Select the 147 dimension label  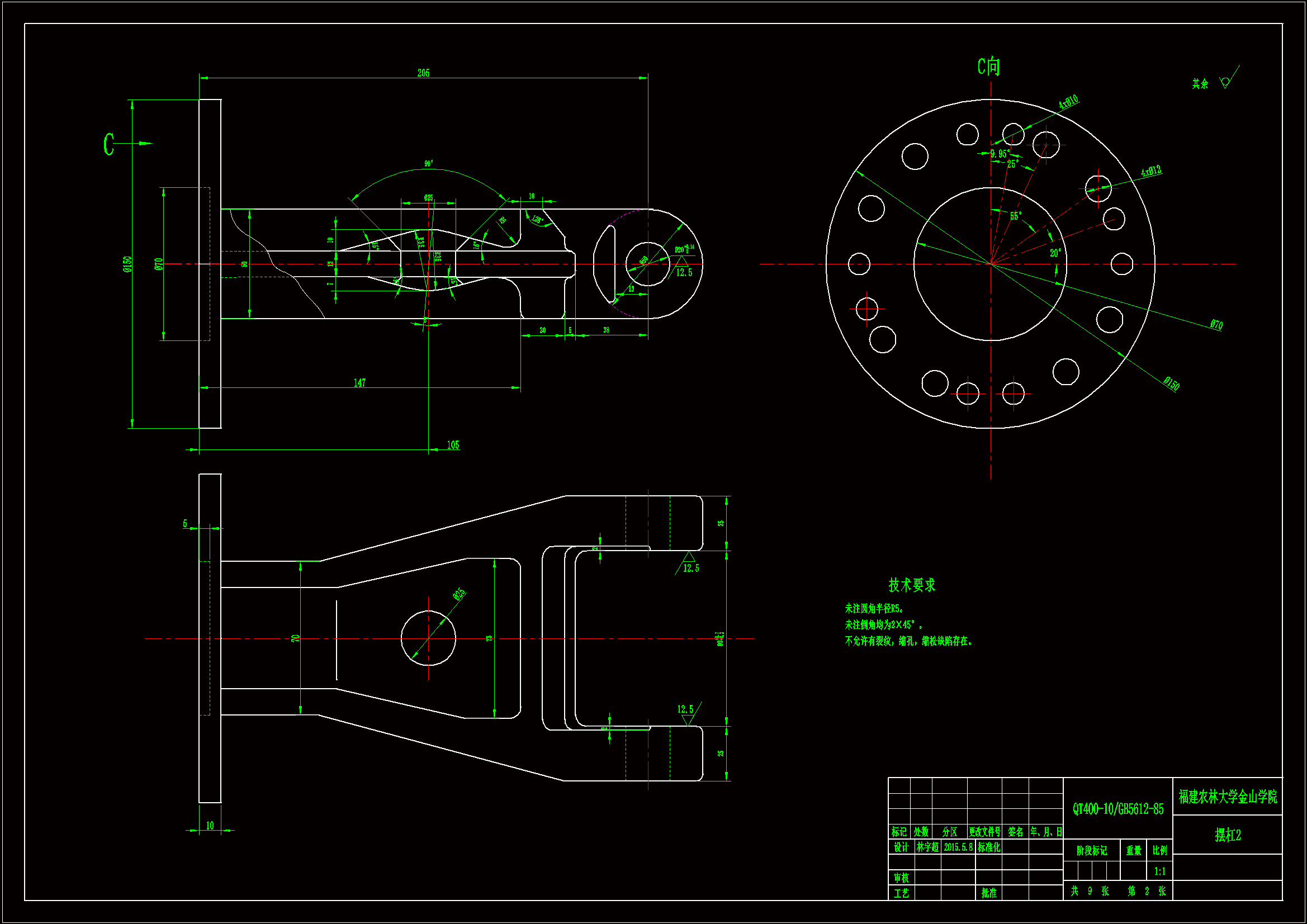(359, 382)
